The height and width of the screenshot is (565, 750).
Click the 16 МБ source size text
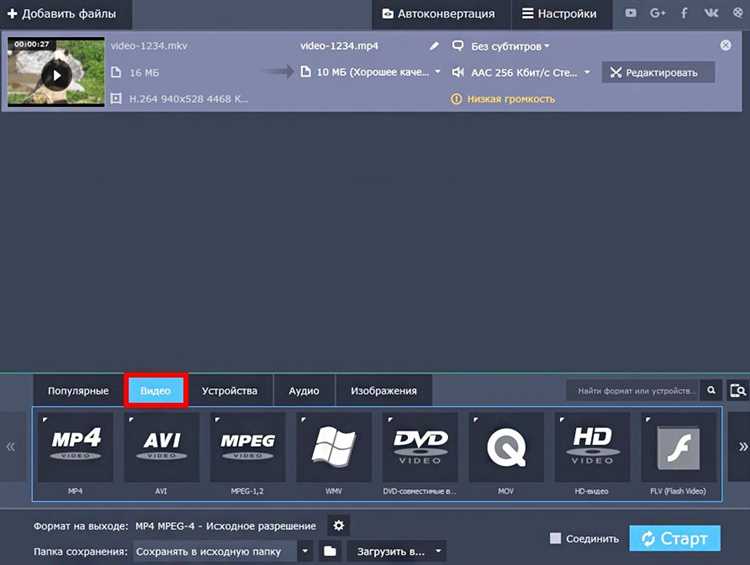click(144, 73)
